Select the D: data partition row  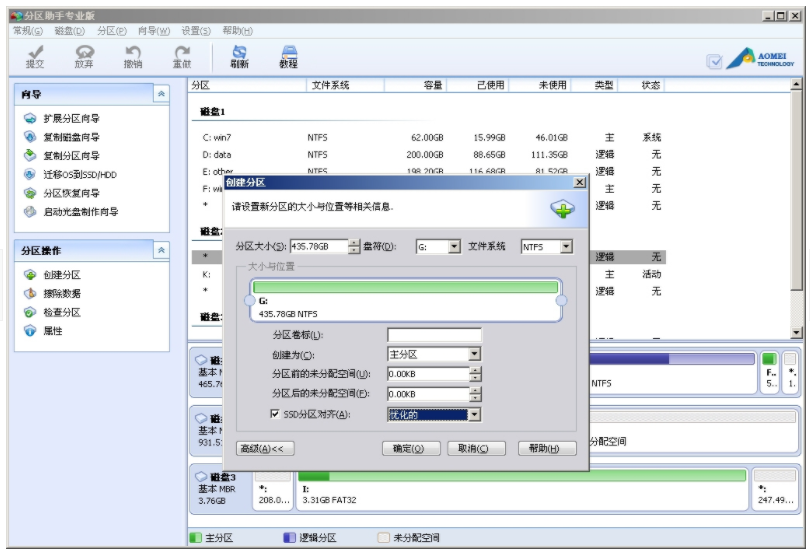click(429, 155)
